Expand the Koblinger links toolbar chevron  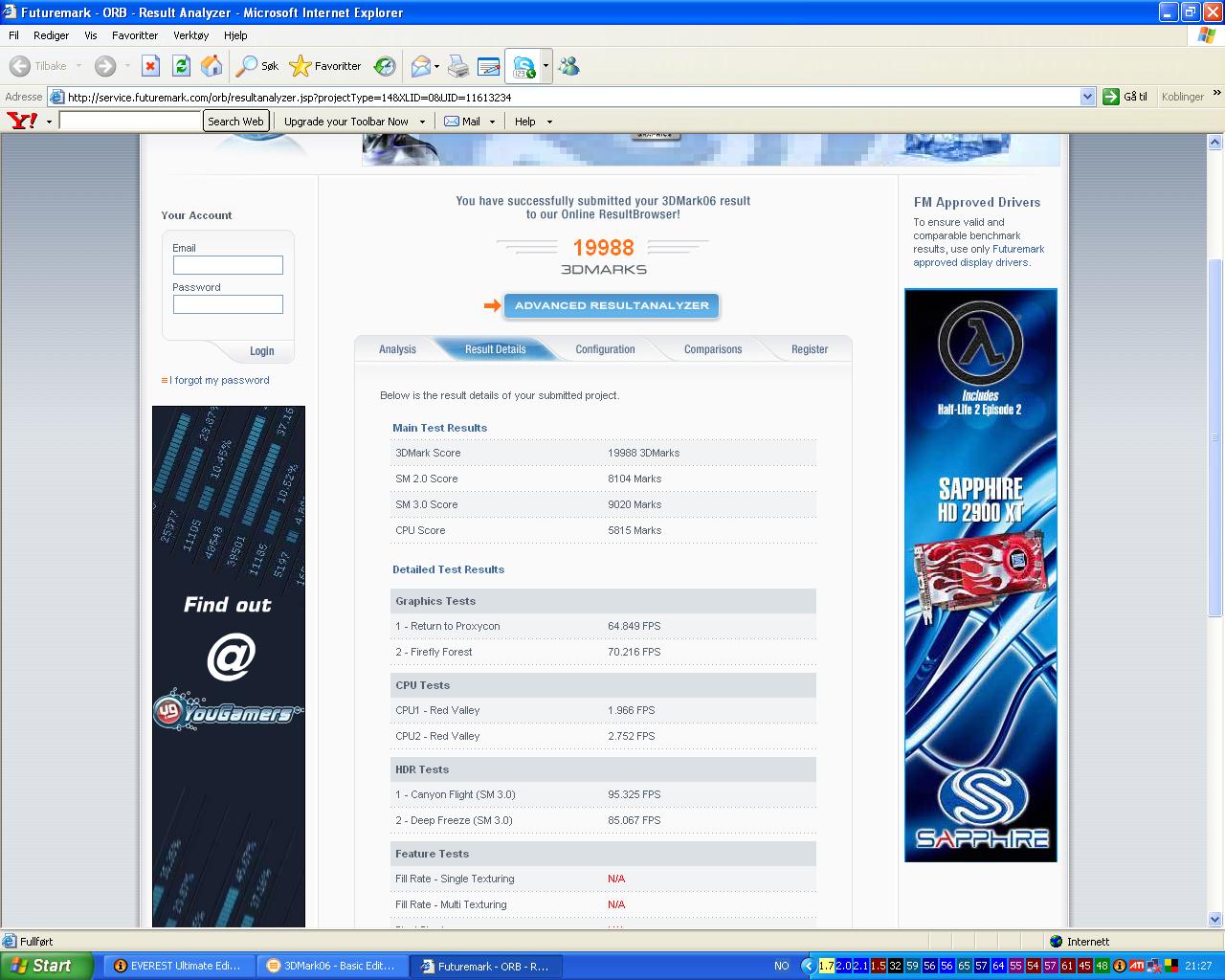1217,94
